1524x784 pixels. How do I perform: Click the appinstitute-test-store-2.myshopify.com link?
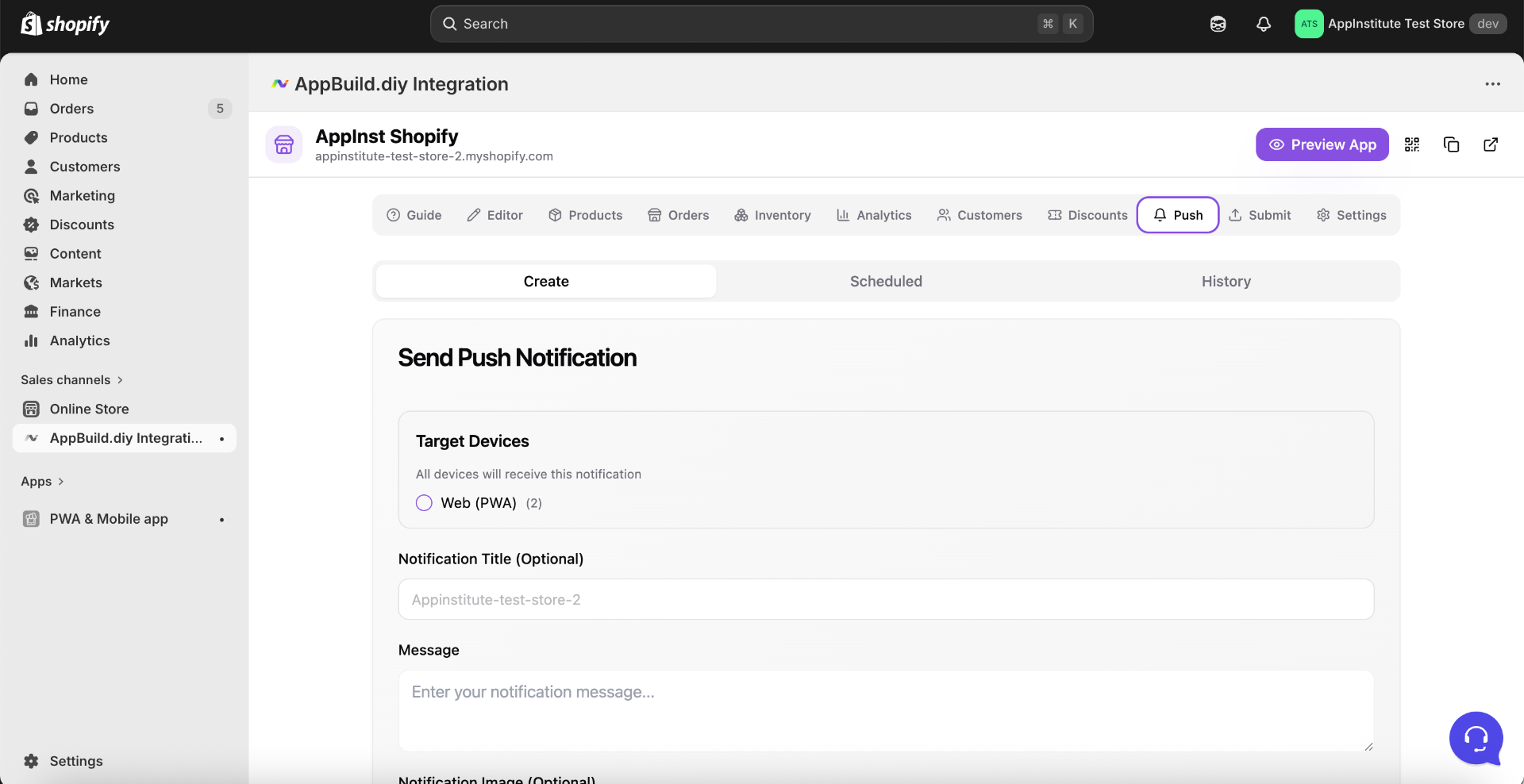point(434,156)
